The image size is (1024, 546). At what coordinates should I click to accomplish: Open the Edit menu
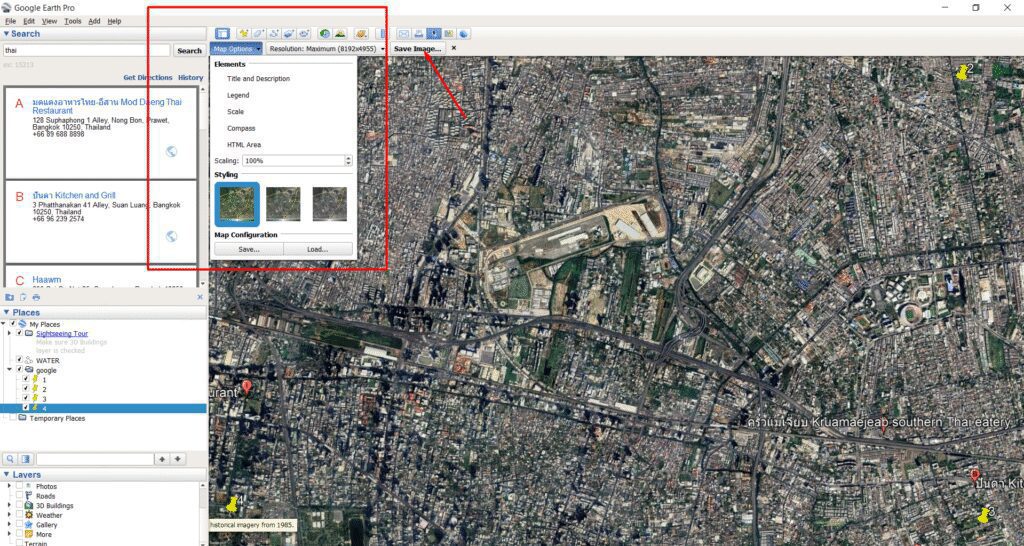coord(29,21)
